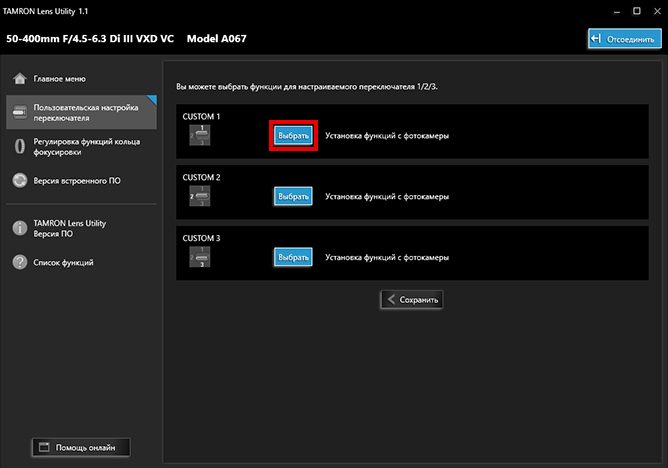Image resolution: width=668 pixels, height=468 pixels.
Task: Open Регулировка функций кольца фокусировки
Action: tap(81, 146)
